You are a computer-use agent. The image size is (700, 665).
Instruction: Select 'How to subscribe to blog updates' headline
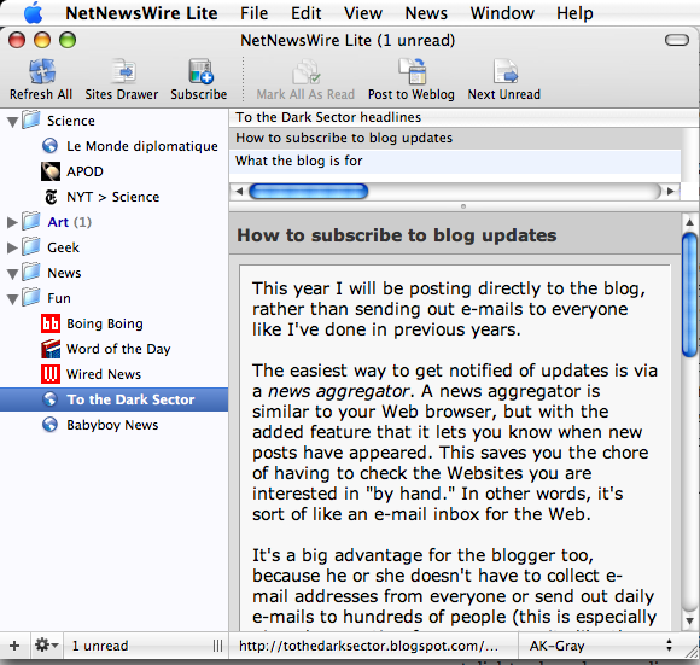(455, 138)
